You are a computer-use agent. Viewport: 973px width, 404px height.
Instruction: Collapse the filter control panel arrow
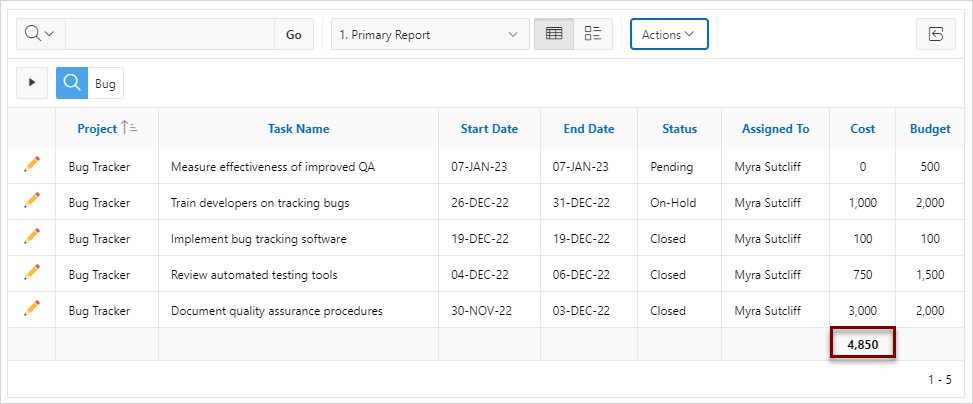click(32, 83)
